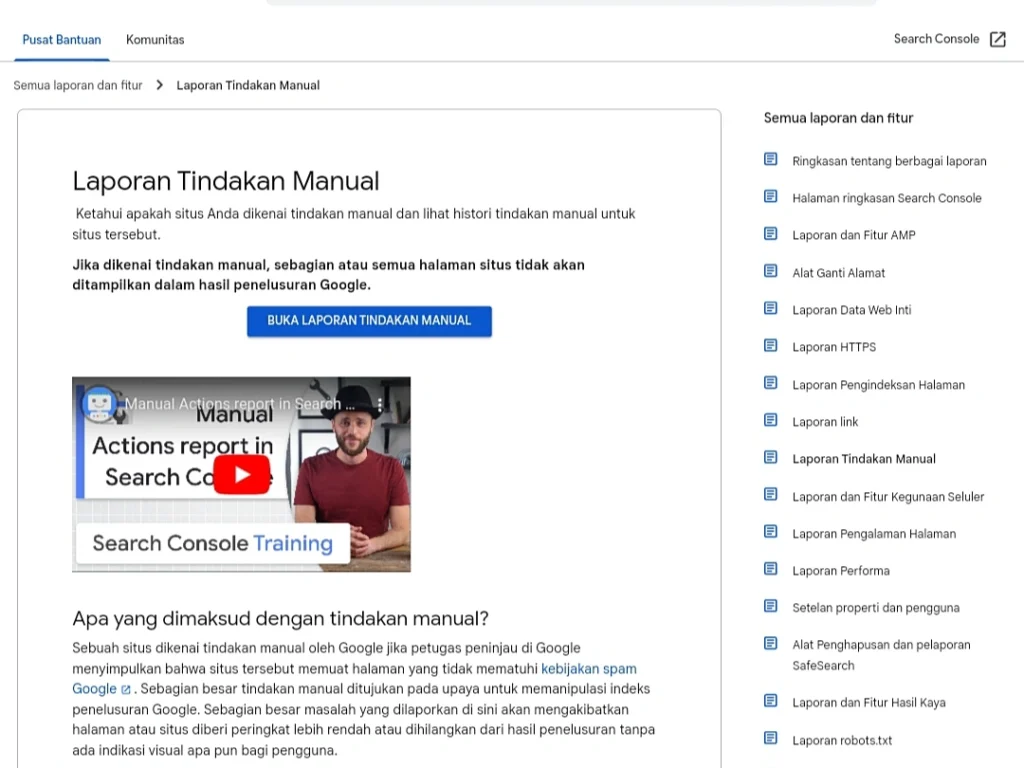Screen dimensions: 1024x768
Task: Click the Laporan Tindakan Manual page heading
Action: (x=225, y=182)
